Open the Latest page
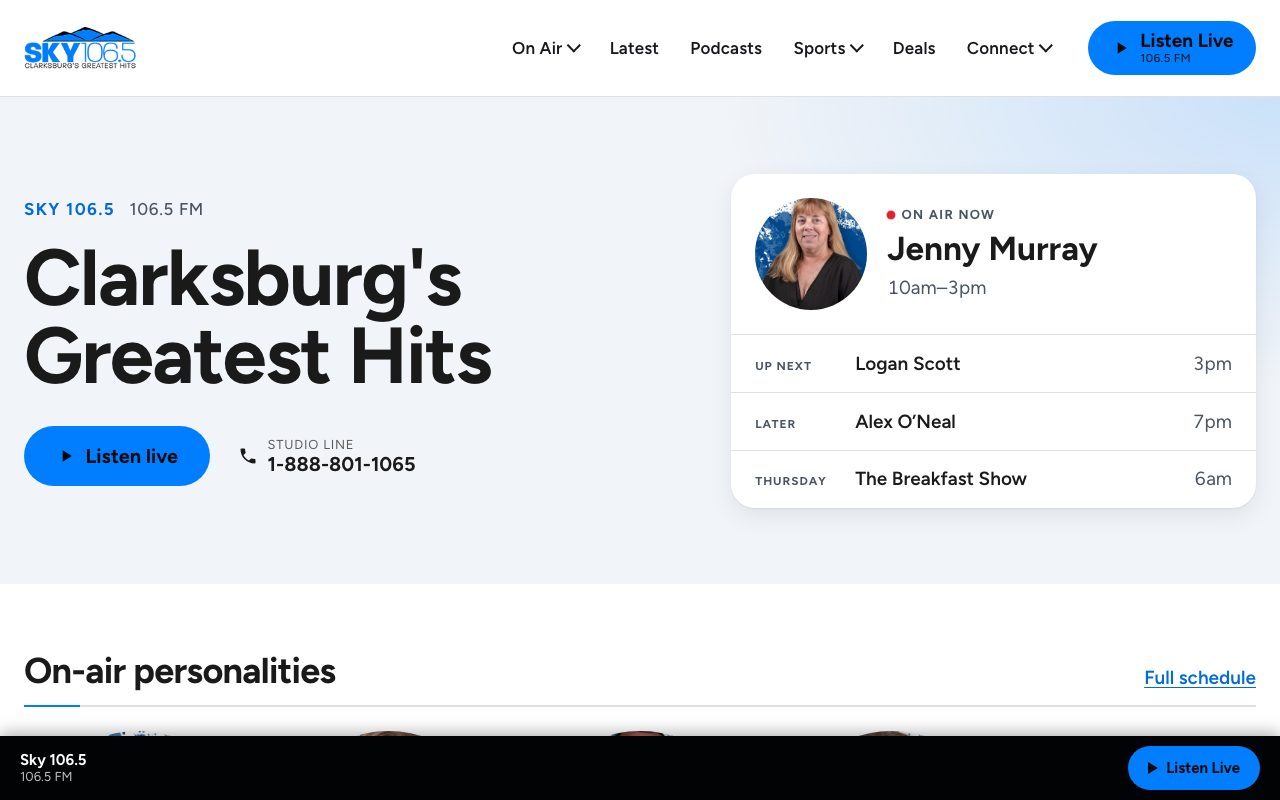1280x800 pixels. (634, 48)
